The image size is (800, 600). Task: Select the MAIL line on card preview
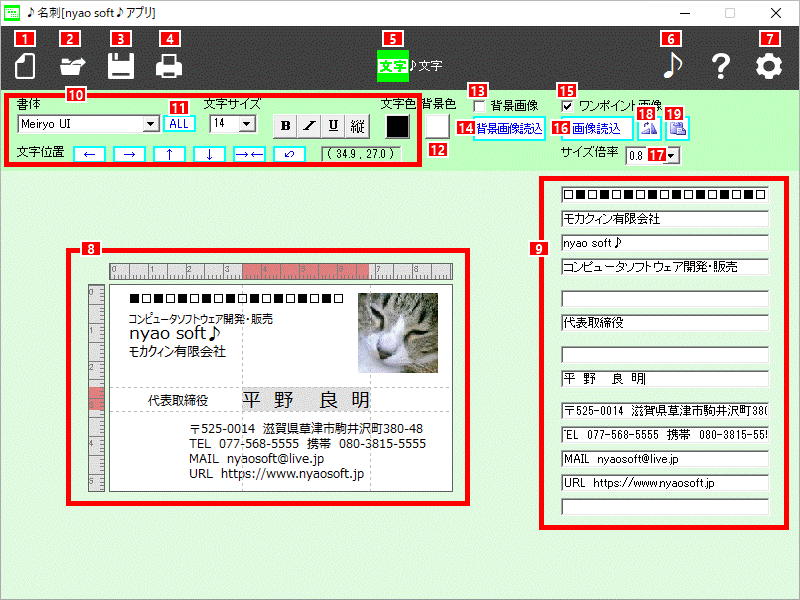pos(257,459)
